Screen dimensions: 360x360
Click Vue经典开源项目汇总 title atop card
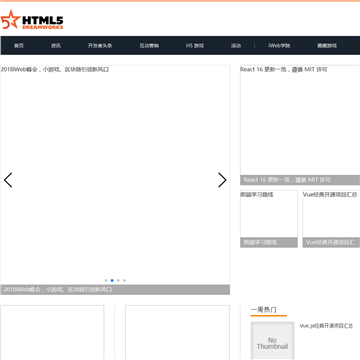[330, 195]
